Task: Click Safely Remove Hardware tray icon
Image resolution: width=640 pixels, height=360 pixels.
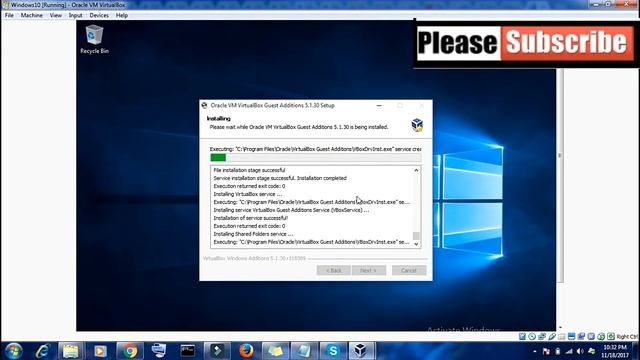Action: pyautogui.click(x=591, y=351)
